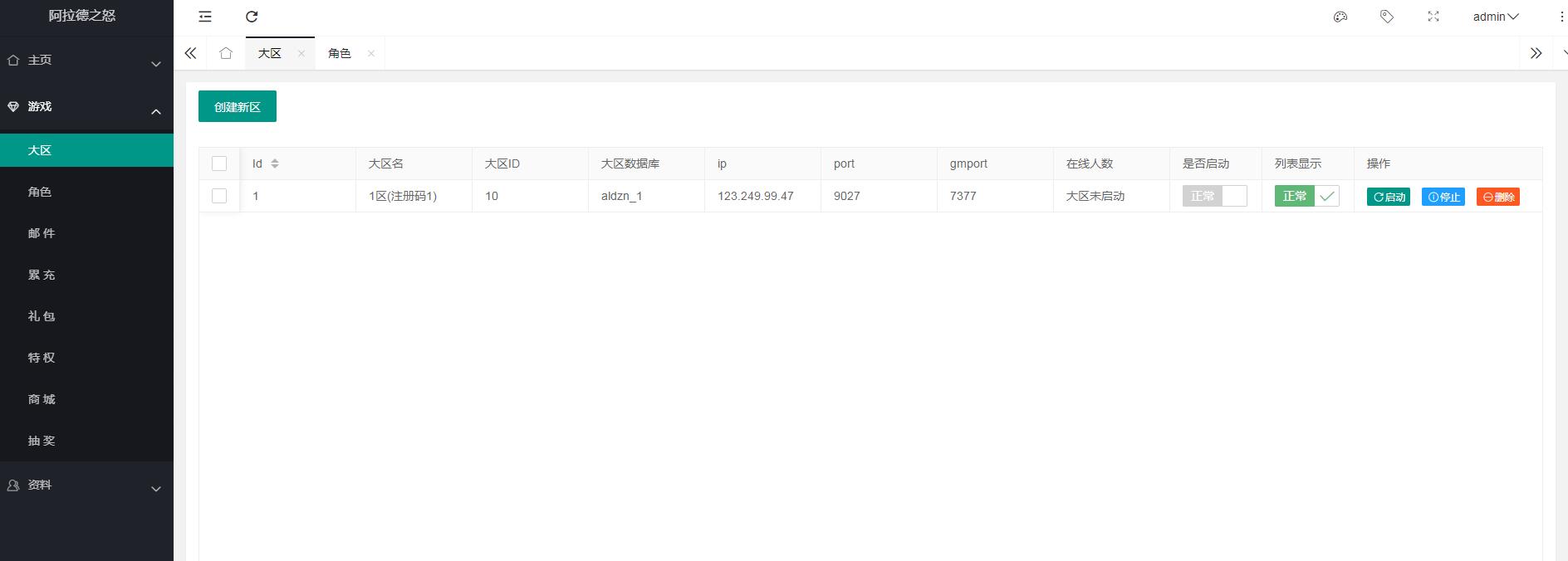
Task: Click the red 删除 button for zone 1
Action: [x=1497, y=197]
